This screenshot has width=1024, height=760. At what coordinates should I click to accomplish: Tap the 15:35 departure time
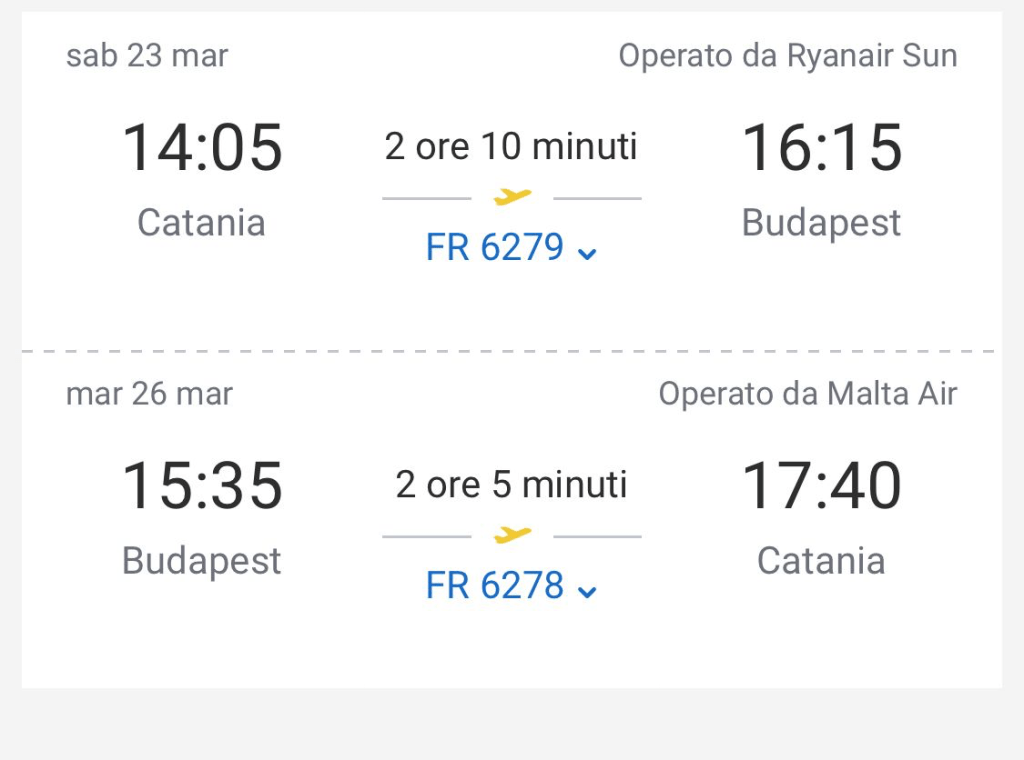click(x=202, y=486)
